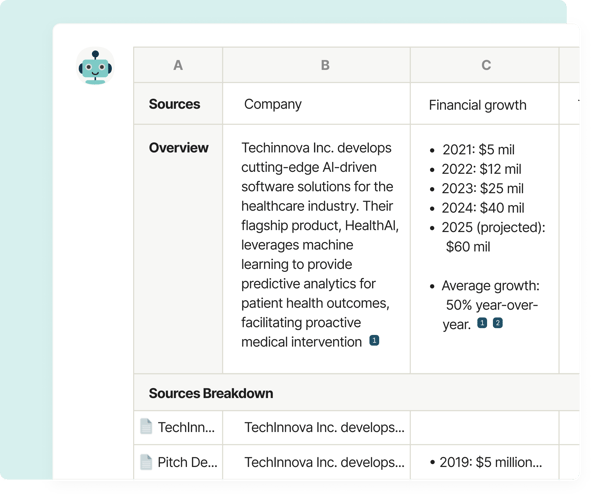Select column A header
This screenshot has height=499, width=595.
click(x=178, y=65)
